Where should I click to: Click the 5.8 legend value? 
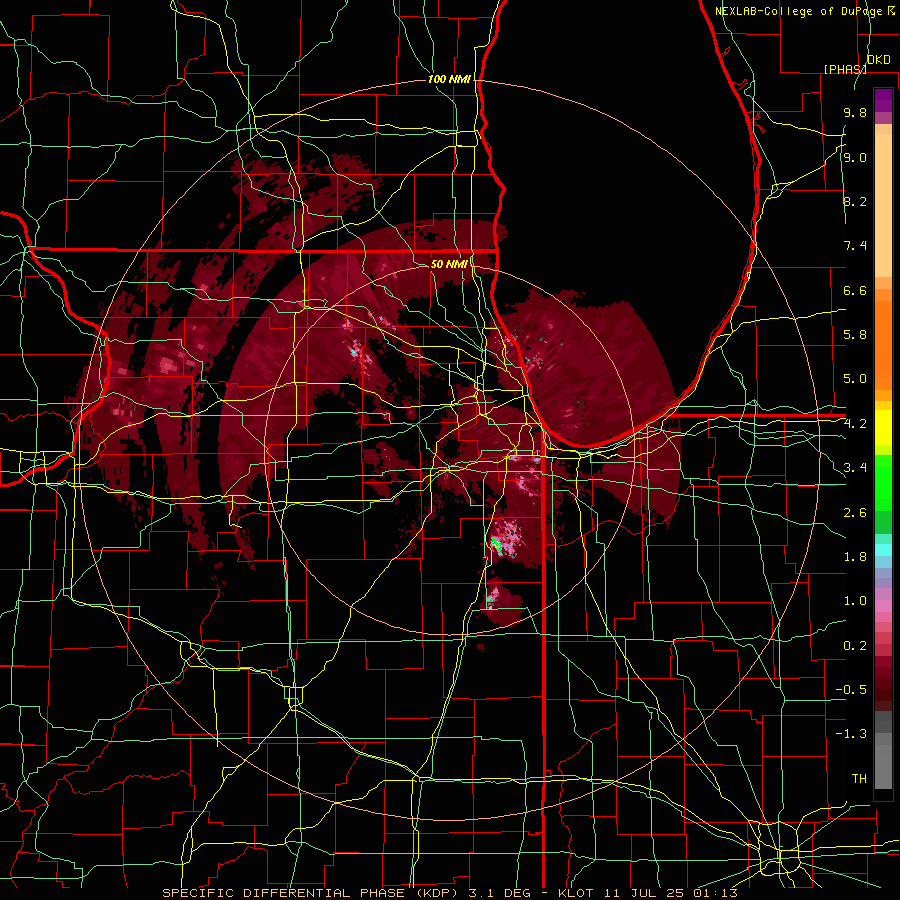[x=855, y=335]
